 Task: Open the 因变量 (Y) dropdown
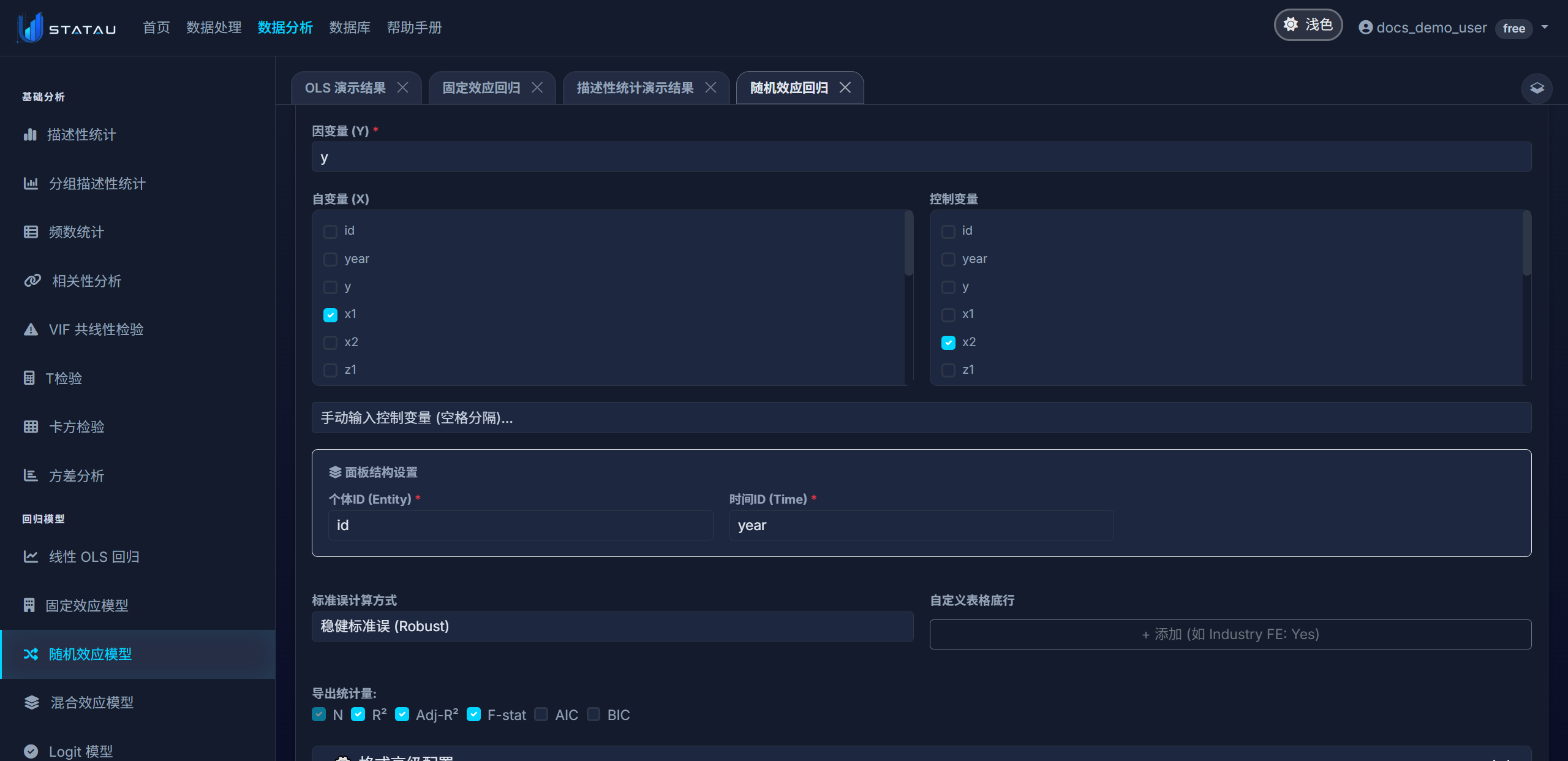[x=921, y=157]
